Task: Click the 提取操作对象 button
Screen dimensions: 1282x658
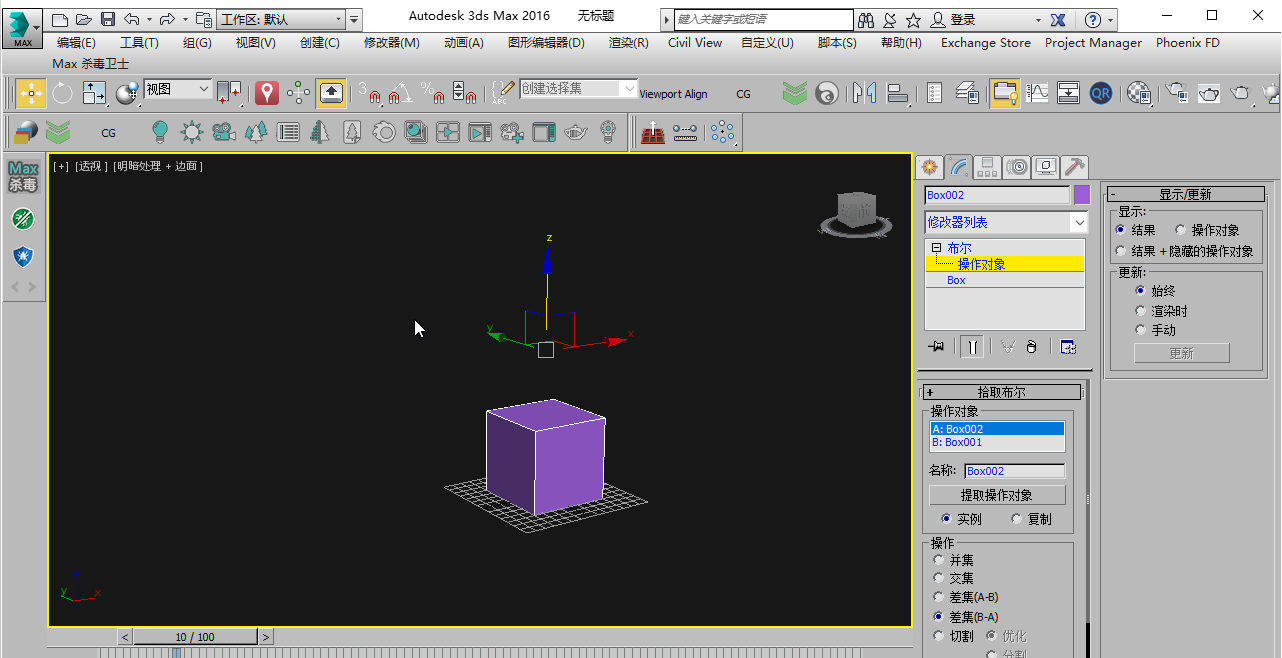Action: [x=997, y=495]
